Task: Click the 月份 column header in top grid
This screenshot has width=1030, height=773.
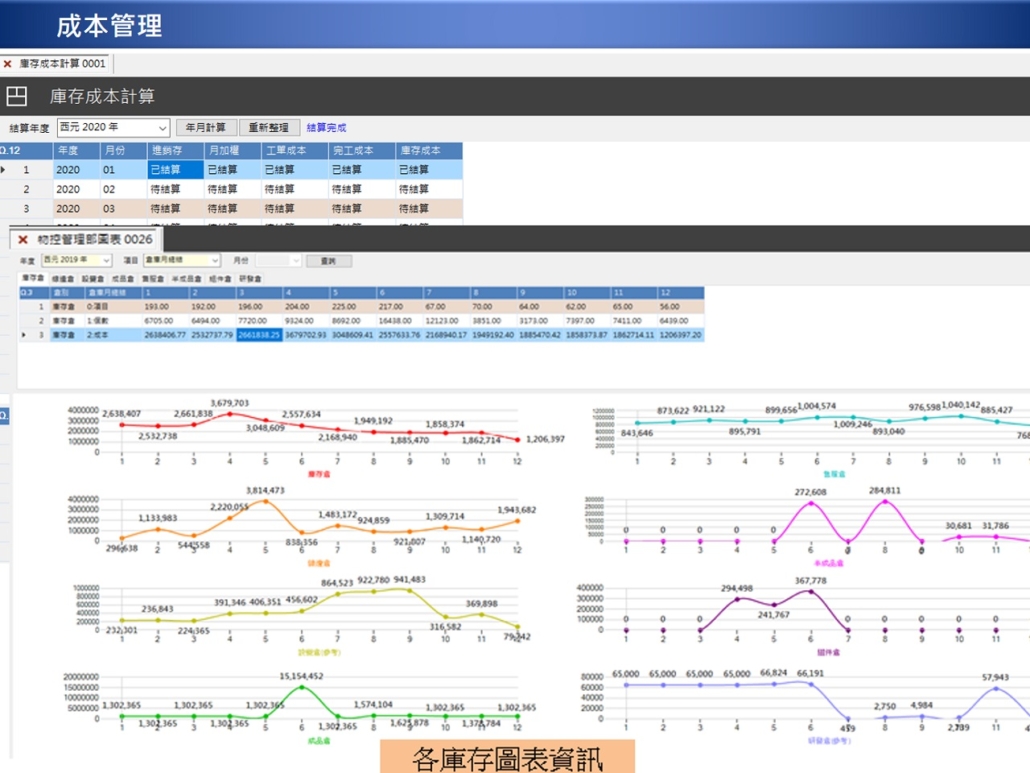Action: (x=123, y=150)
